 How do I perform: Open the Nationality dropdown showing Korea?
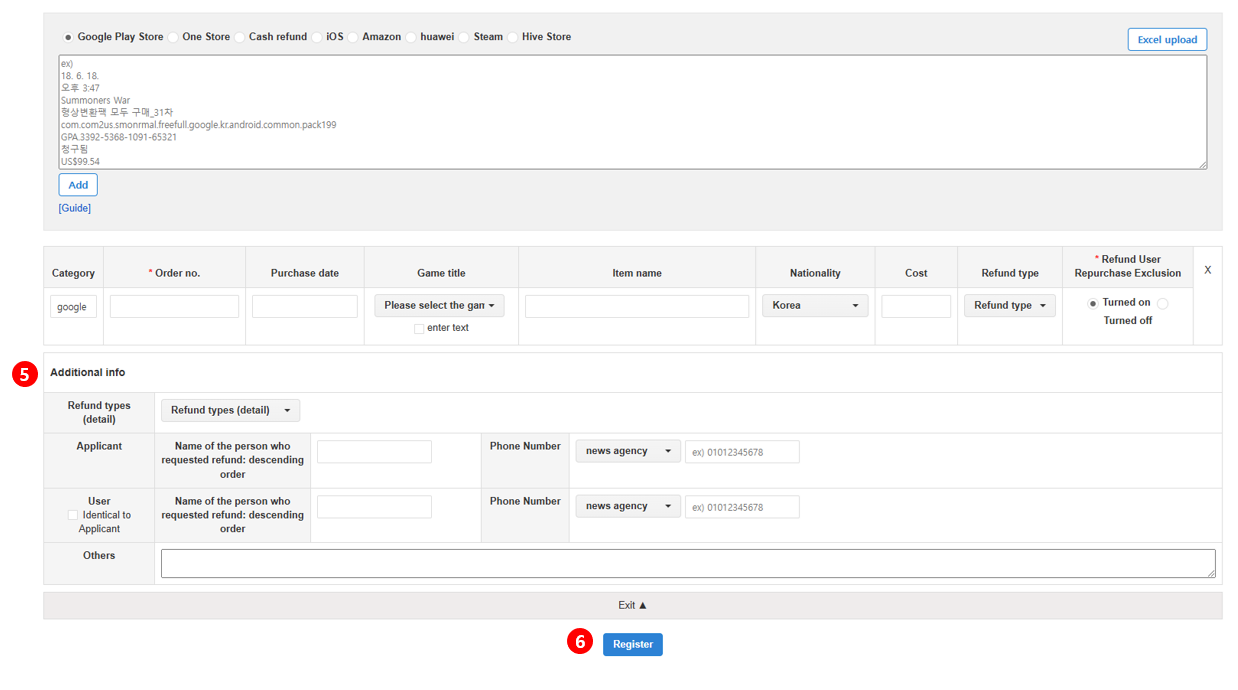coord(815,304)
